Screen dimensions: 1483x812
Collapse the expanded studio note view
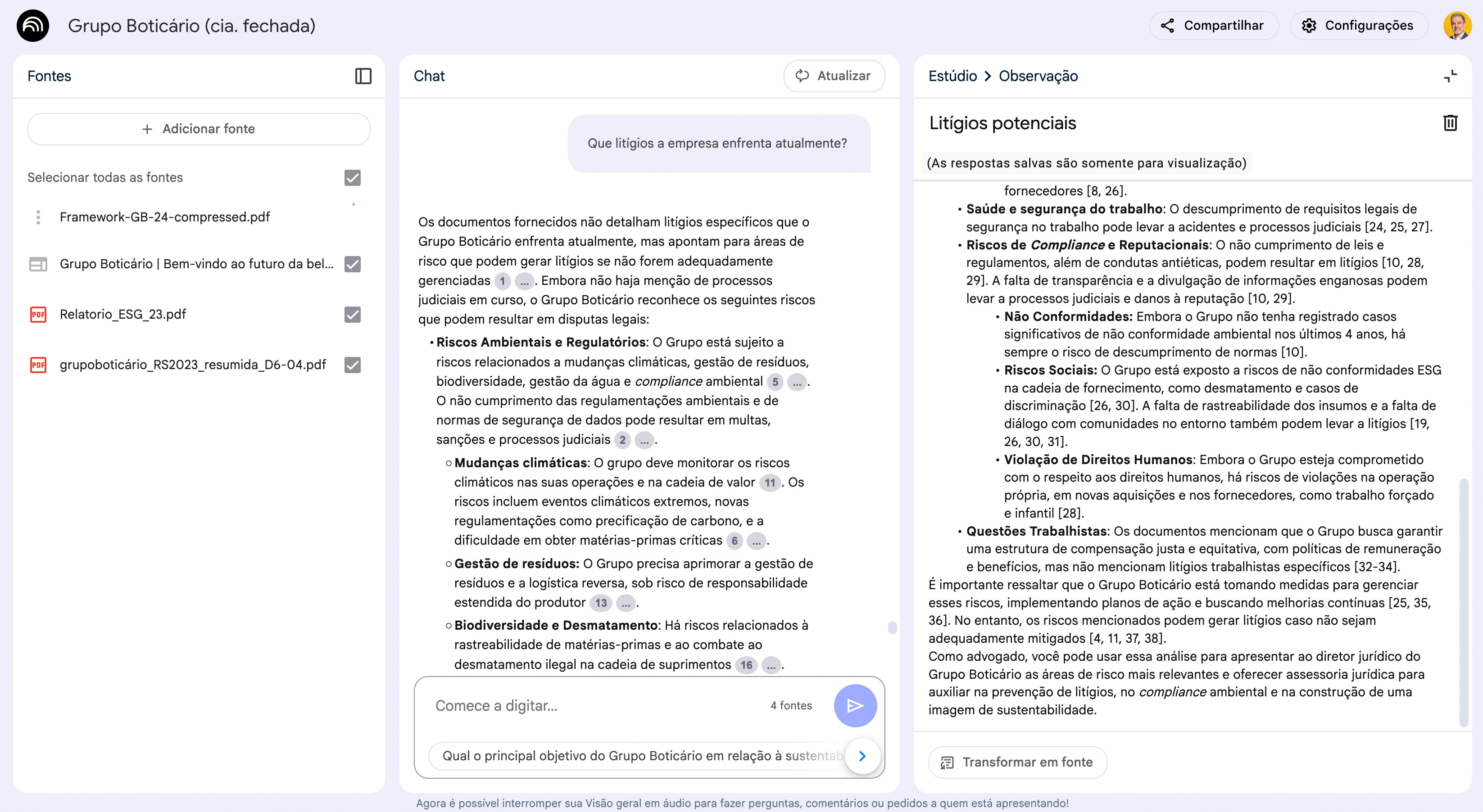[x=1450, y=76]
